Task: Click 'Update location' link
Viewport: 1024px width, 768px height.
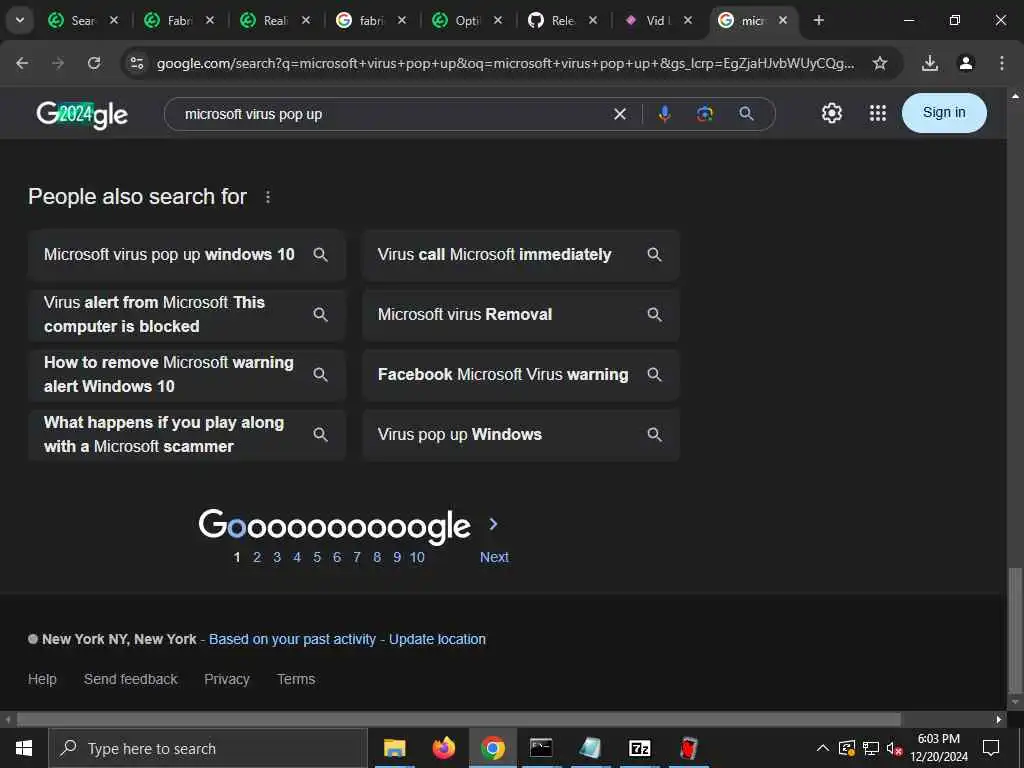Action: click(x=438, y=639)
